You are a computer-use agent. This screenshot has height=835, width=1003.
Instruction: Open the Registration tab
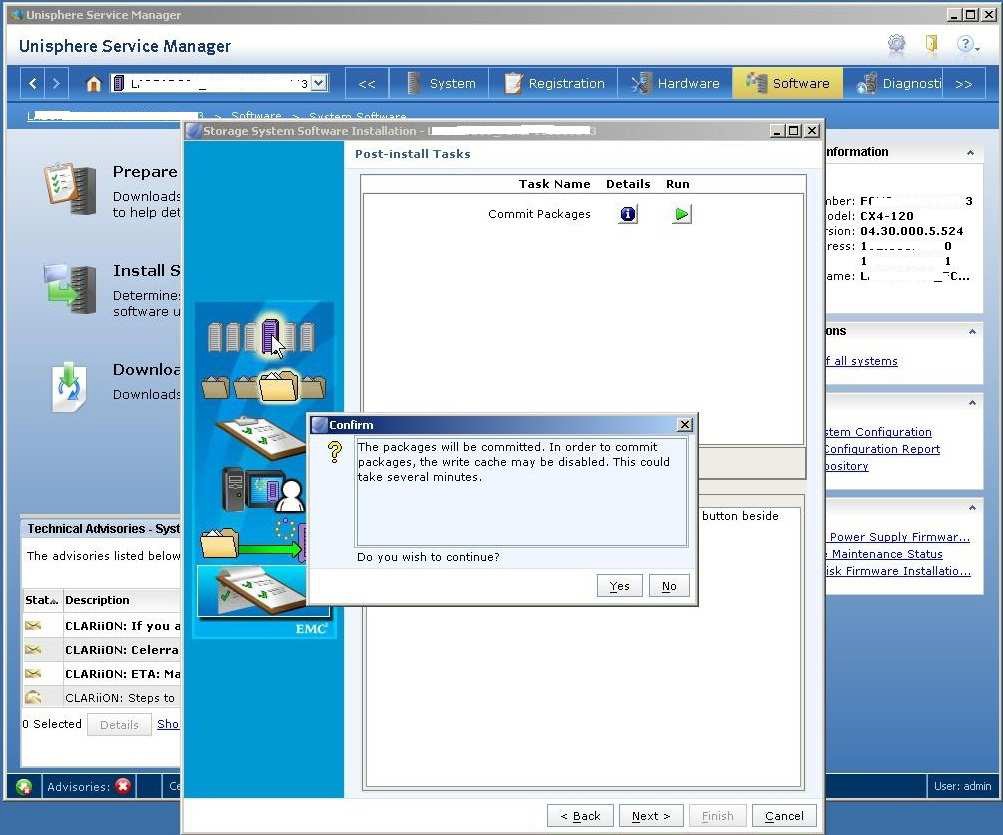[554, 83]
